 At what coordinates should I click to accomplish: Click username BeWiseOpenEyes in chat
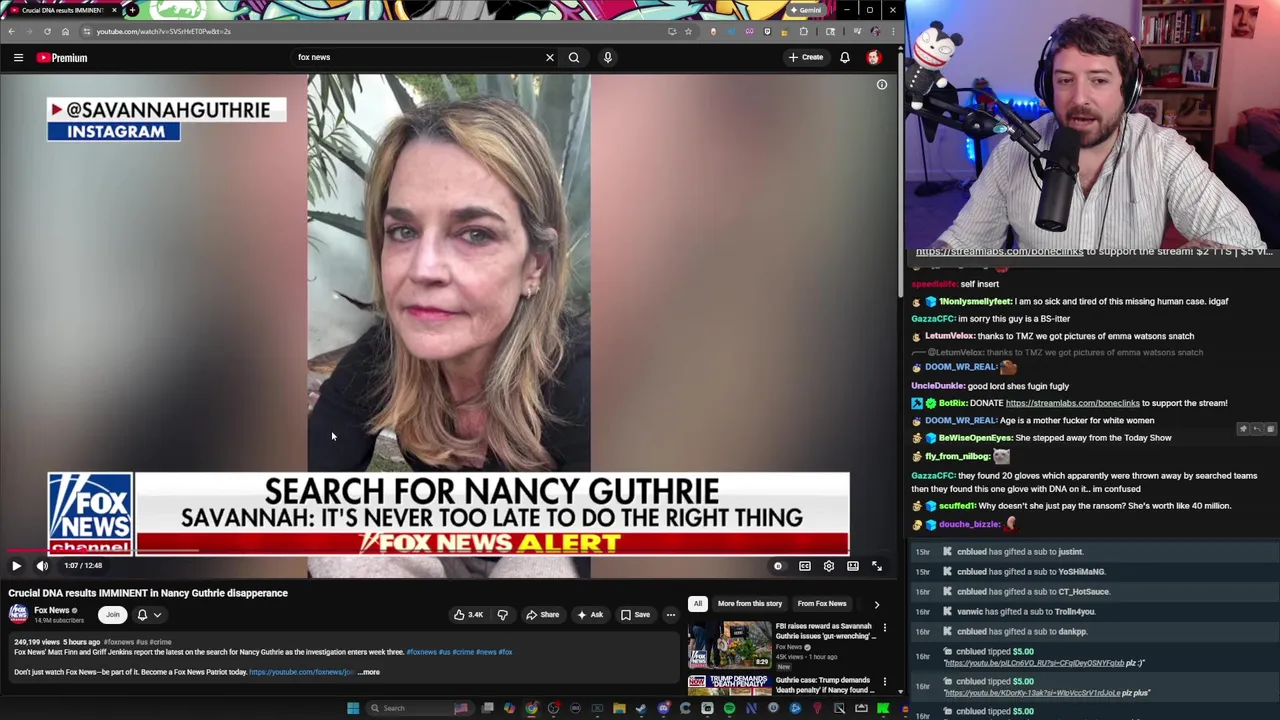[976, 438]
